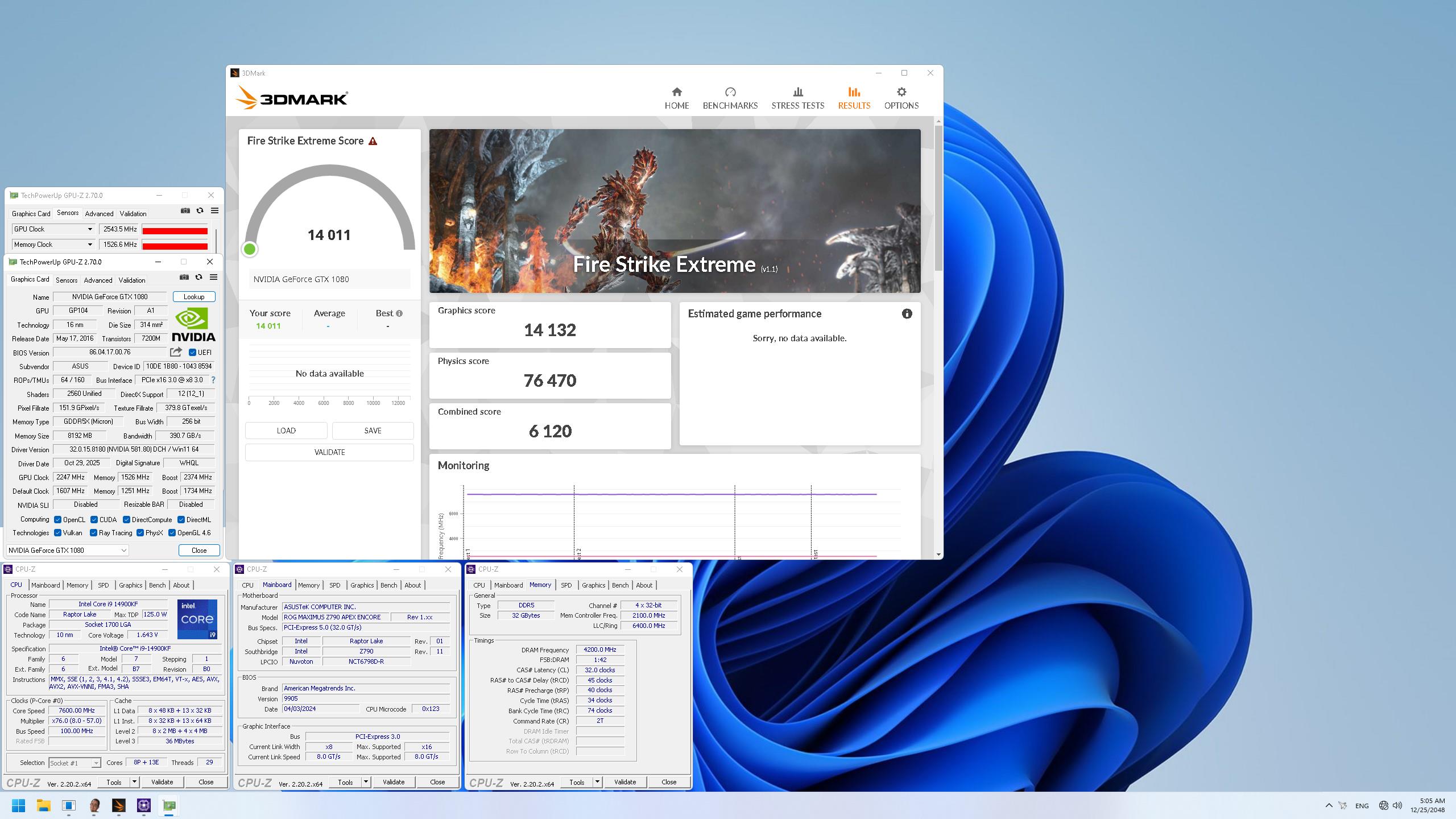Screen dimensions: 1456x819
Task: Toggle the DirectML checkbox in GPU-Z
Action: (181, 520)
